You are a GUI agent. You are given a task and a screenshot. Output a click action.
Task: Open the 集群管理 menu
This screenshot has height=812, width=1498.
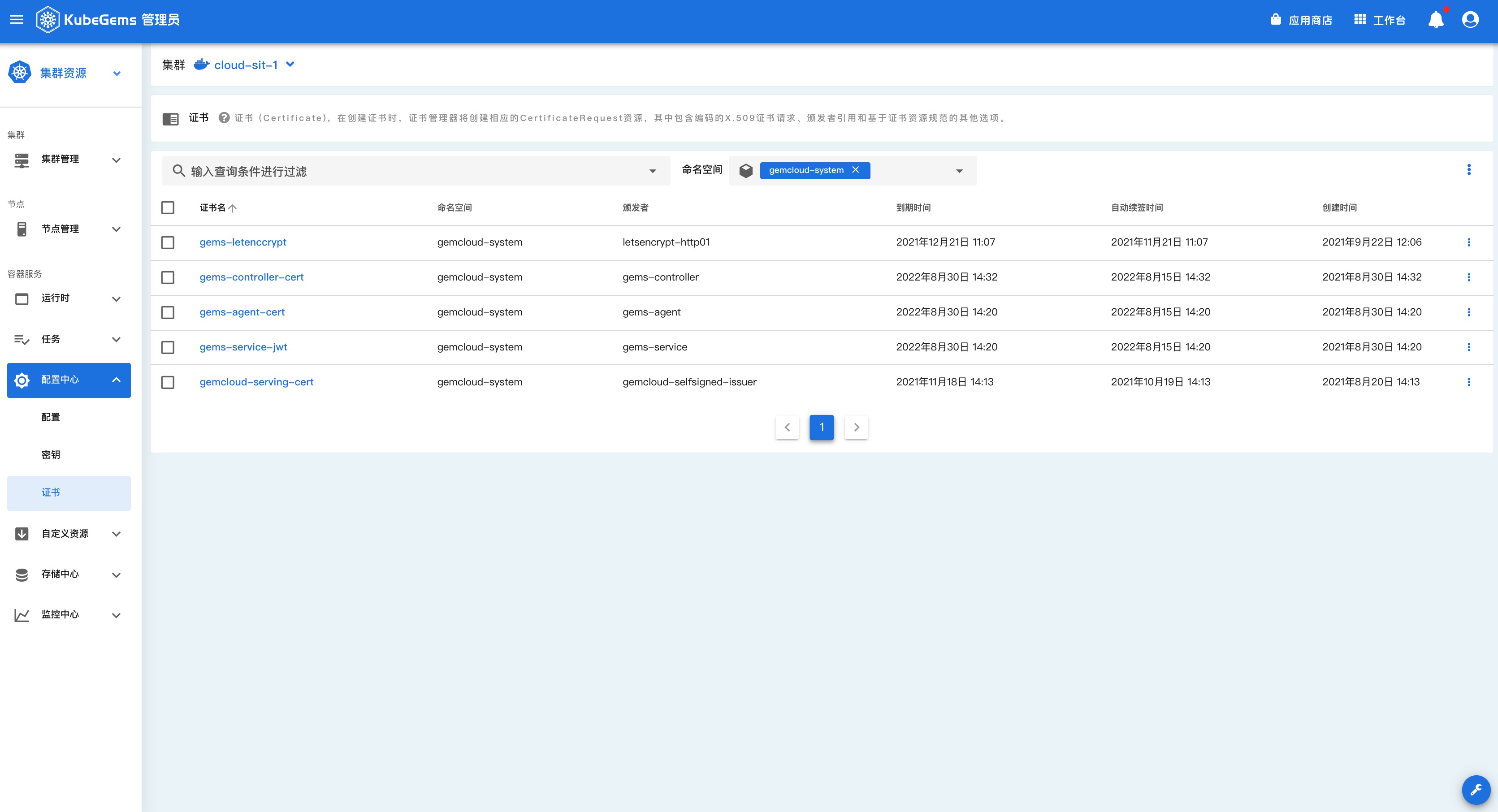click(69, 160)
